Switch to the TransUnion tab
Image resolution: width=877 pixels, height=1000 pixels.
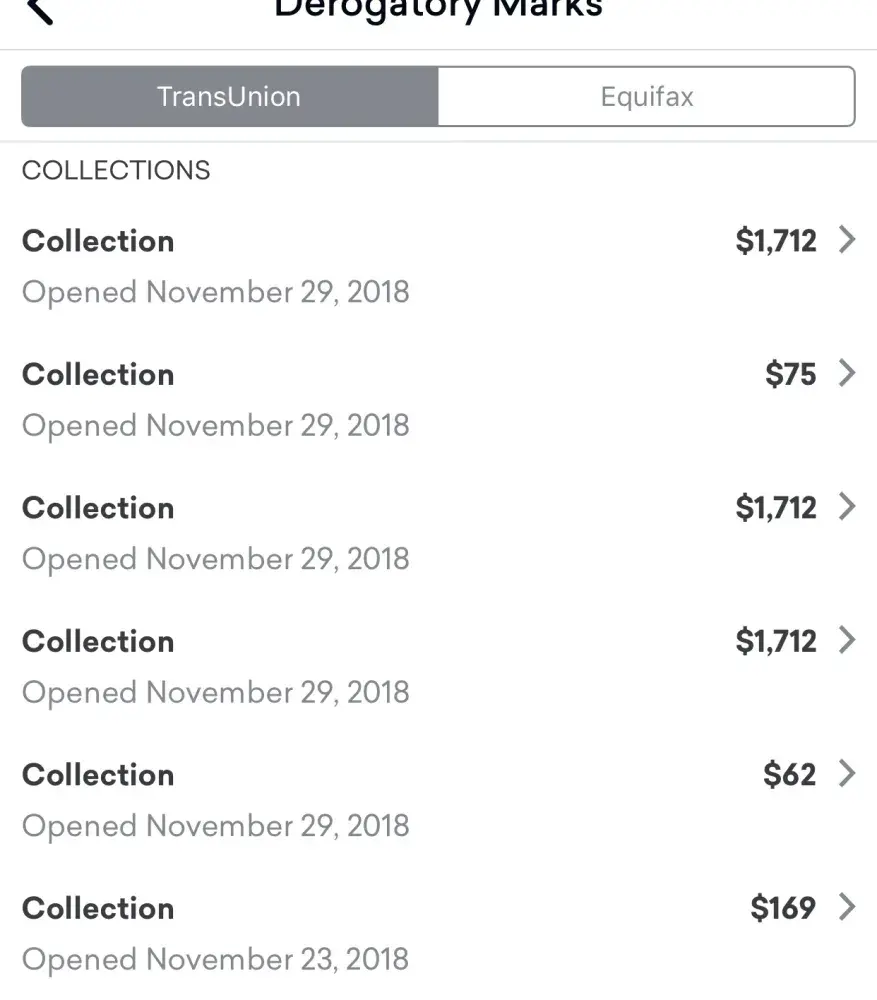point(229,97)
